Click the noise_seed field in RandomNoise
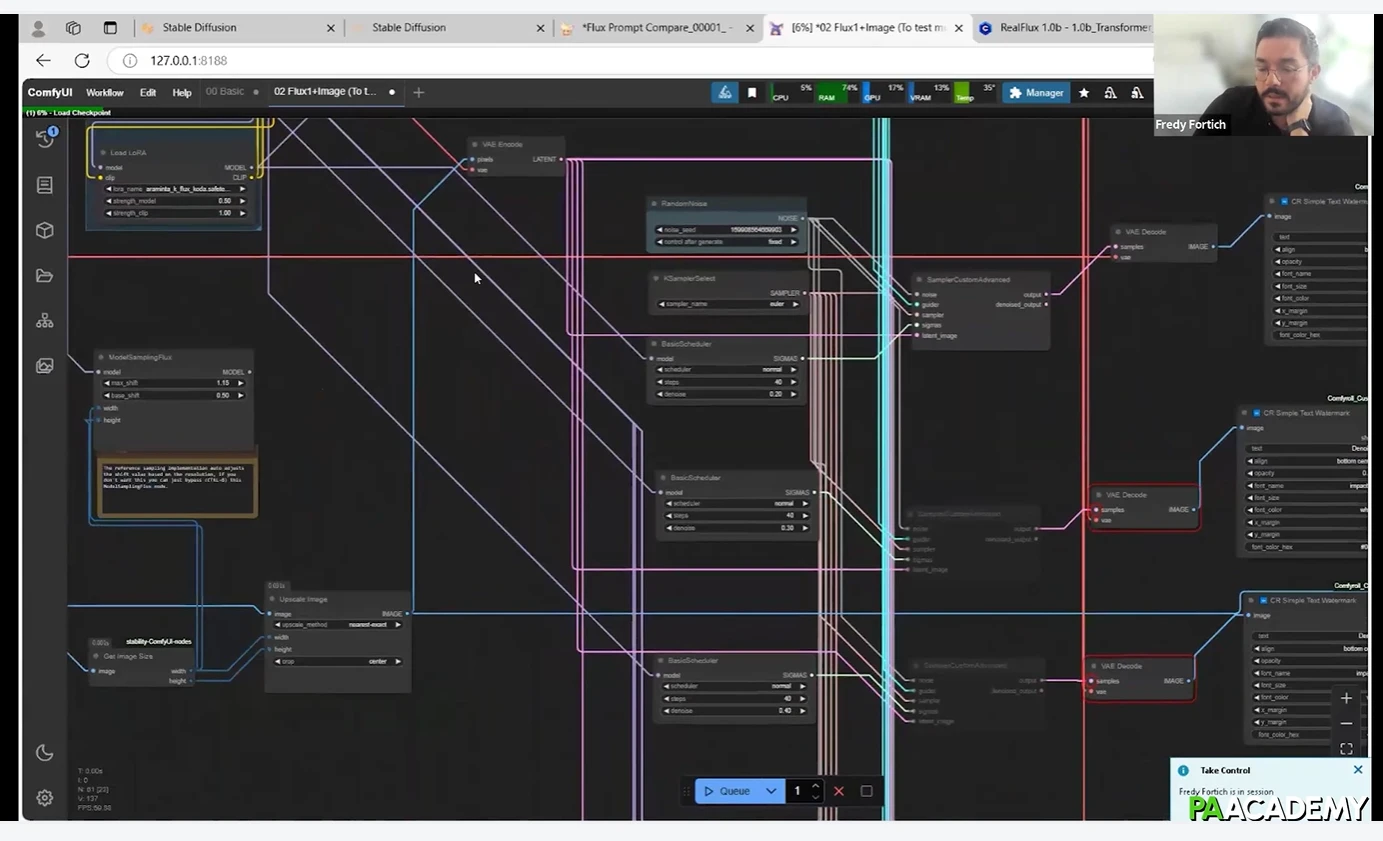The image size is (1383, 841). [x=727, y=230]
